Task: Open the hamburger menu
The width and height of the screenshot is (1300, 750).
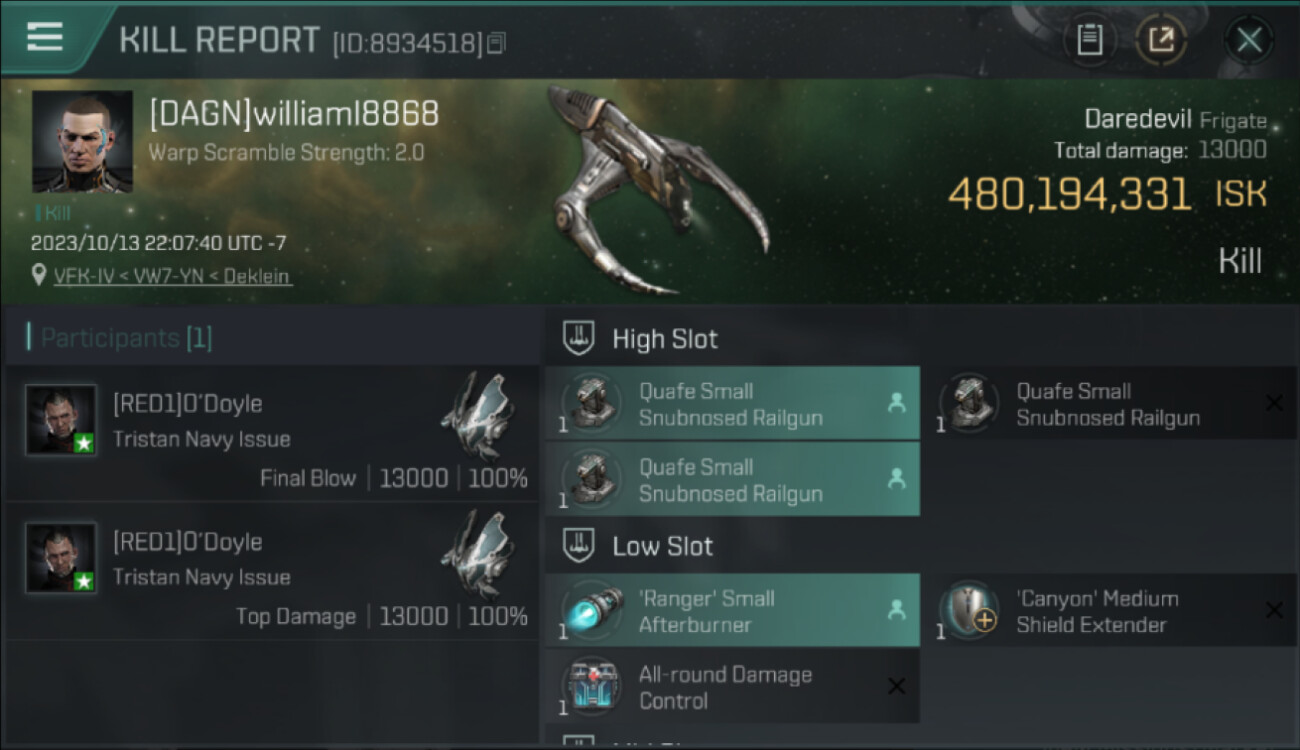Action: 45,37
